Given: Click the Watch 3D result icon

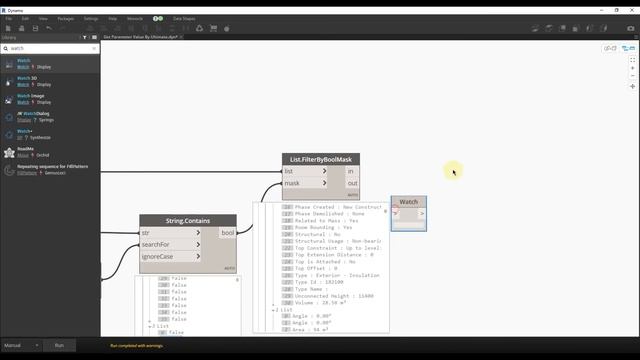Looking at the screenshot, I should point(9,82).
